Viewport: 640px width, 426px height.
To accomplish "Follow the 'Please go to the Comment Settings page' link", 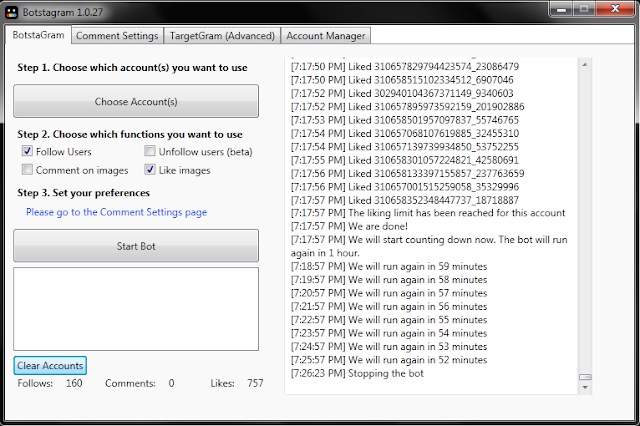I will point(116,212).
